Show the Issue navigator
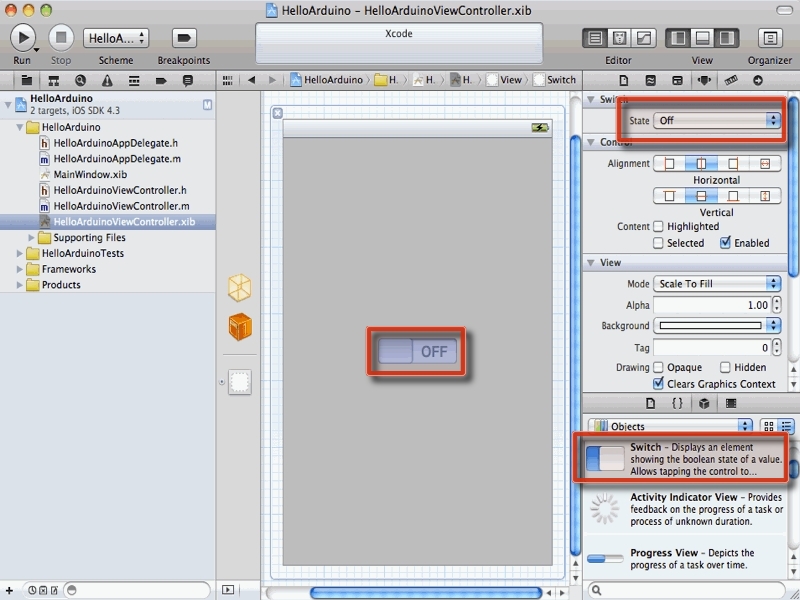Viewport: 800px width, 600px height. 107,80
